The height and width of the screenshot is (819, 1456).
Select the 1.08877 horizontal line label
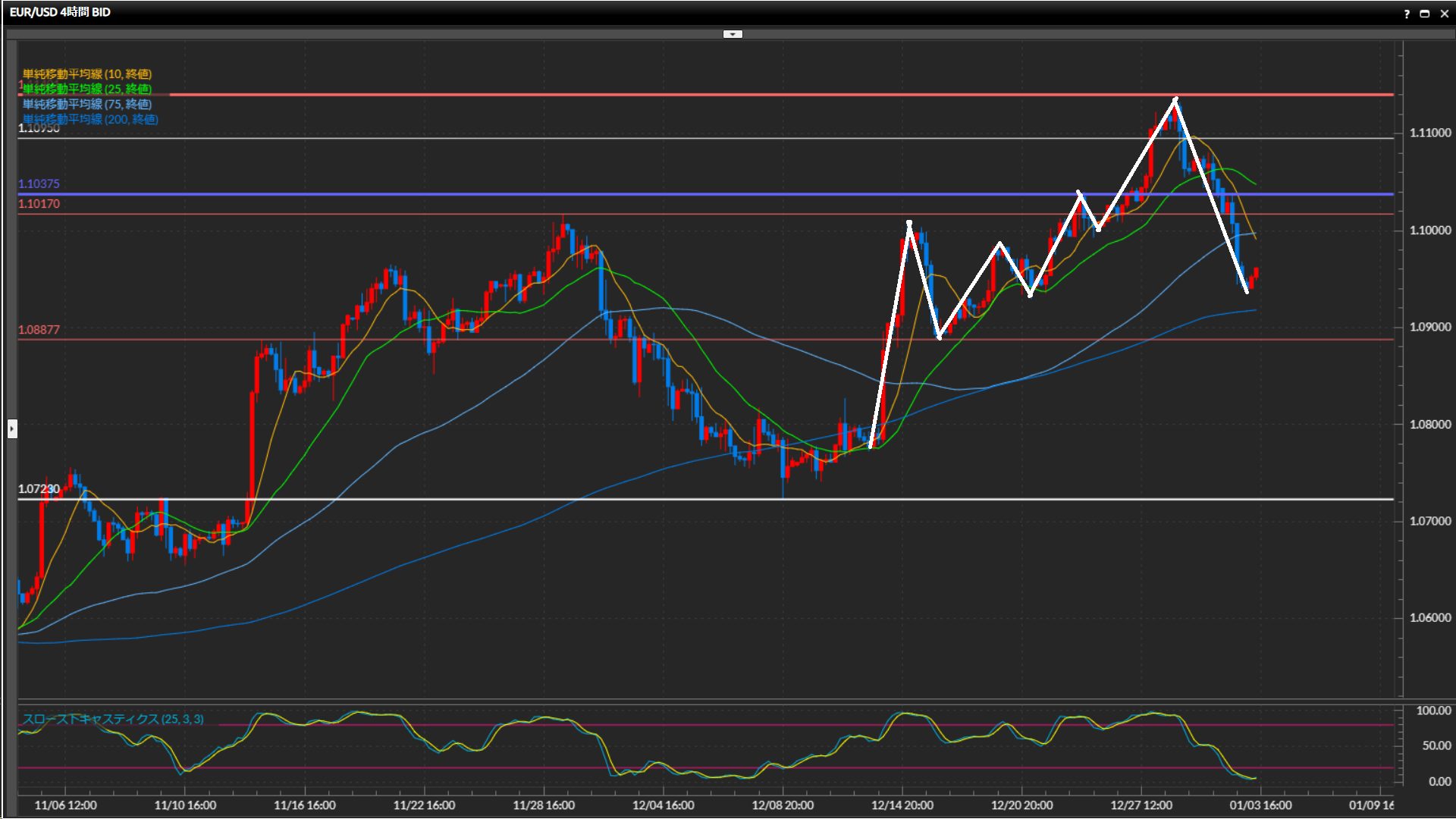[39, 330]
